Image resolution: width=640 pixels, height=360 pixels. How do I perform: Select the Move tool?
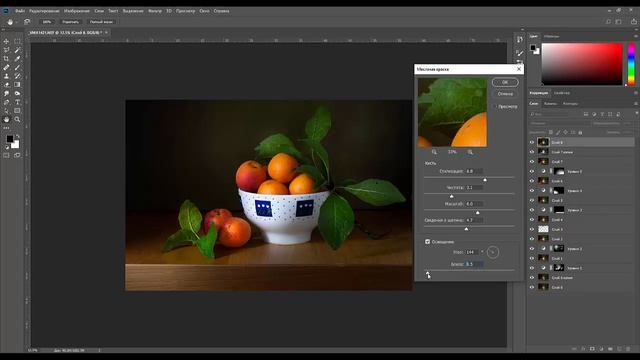(x=6, y=41)
